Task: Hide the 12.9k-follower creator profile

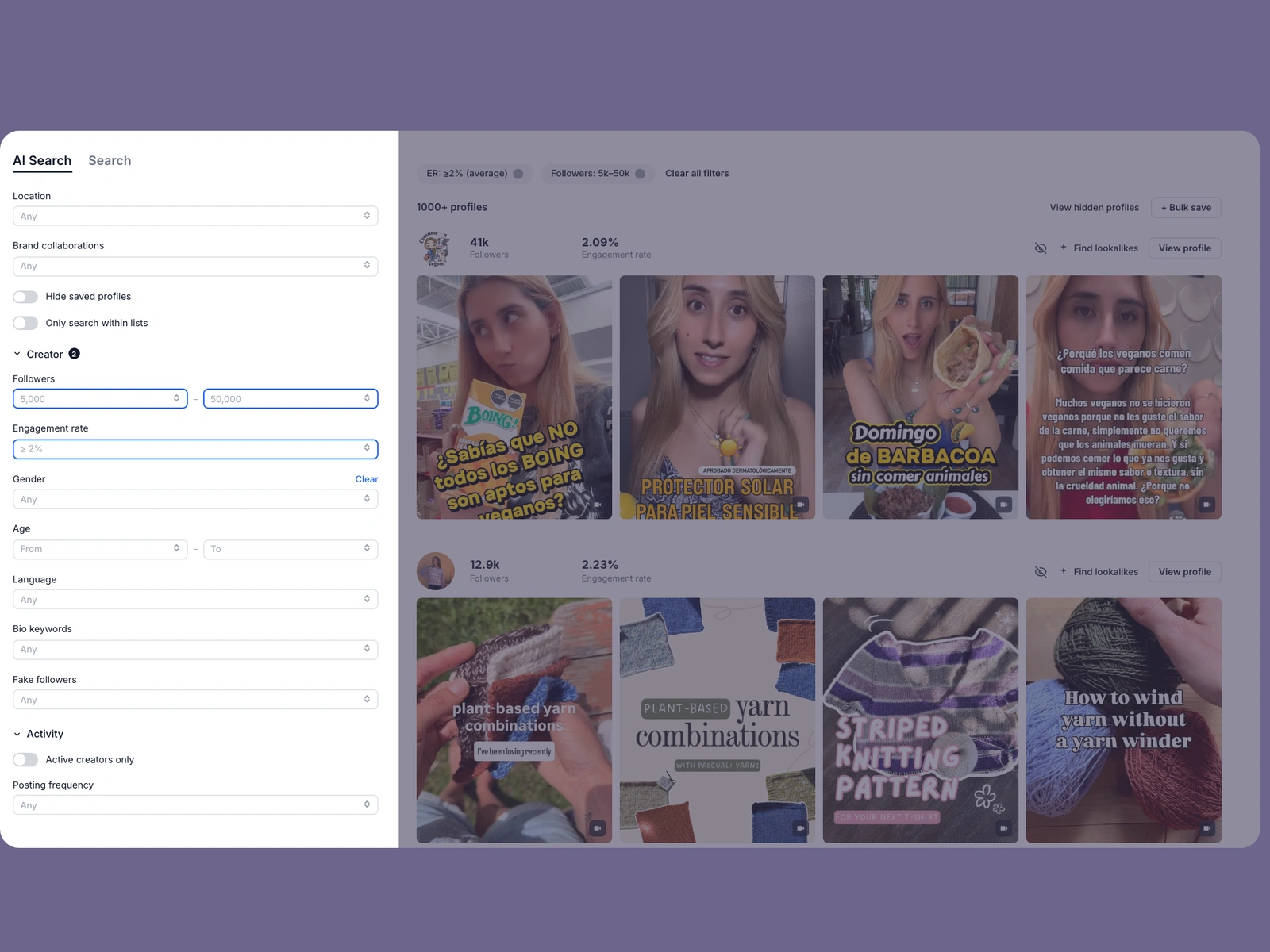Action: click(1041, 572)
